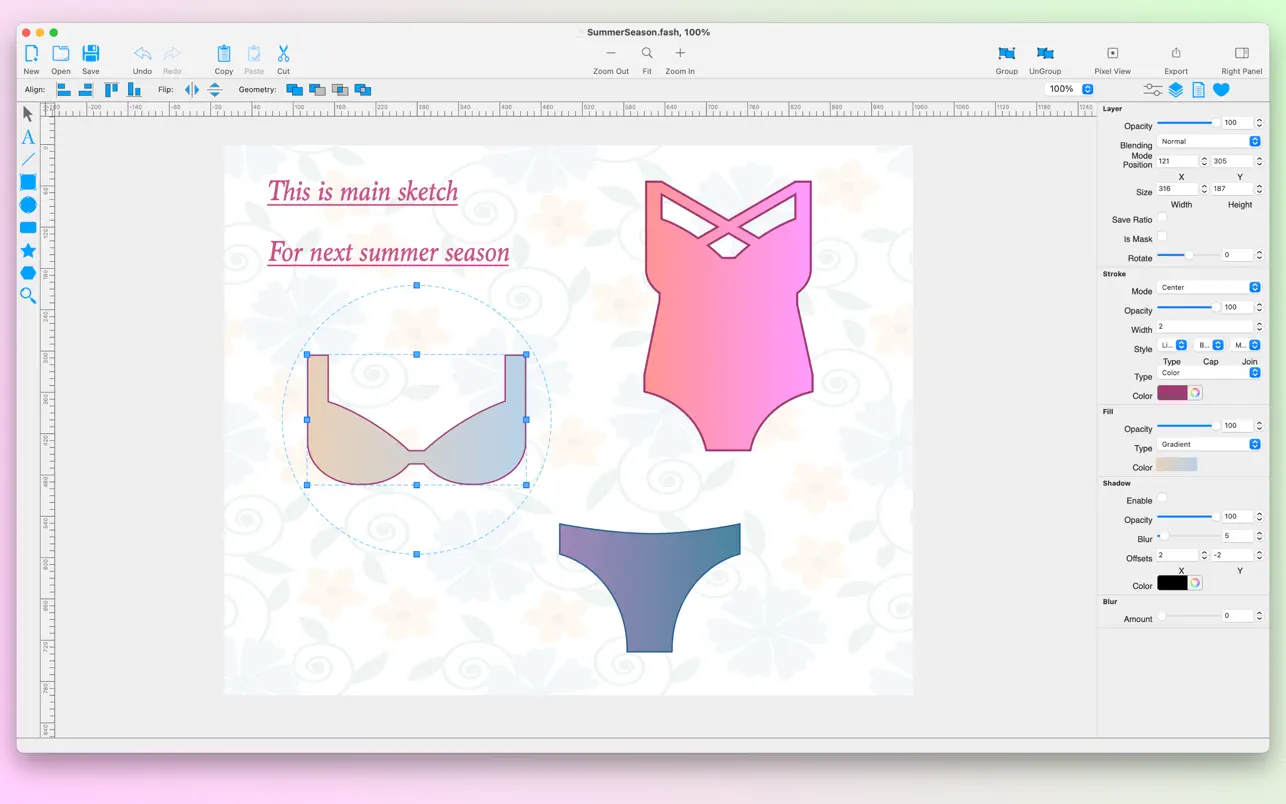Image resolution: width=1286 pixels, height=804 pixels.
Task: Toggle the Right Panel
Action: tap(1241, 54)
